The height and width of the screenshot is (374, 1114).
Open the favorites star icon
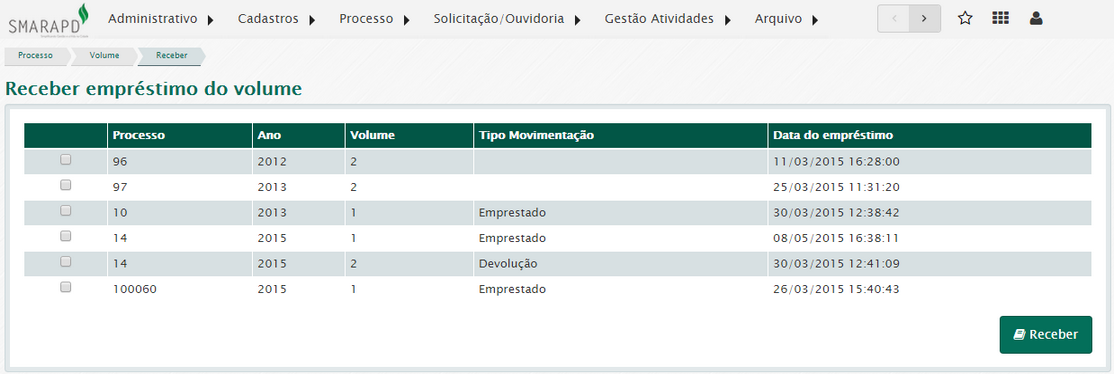pyautogui.click(x=965, y=18)
